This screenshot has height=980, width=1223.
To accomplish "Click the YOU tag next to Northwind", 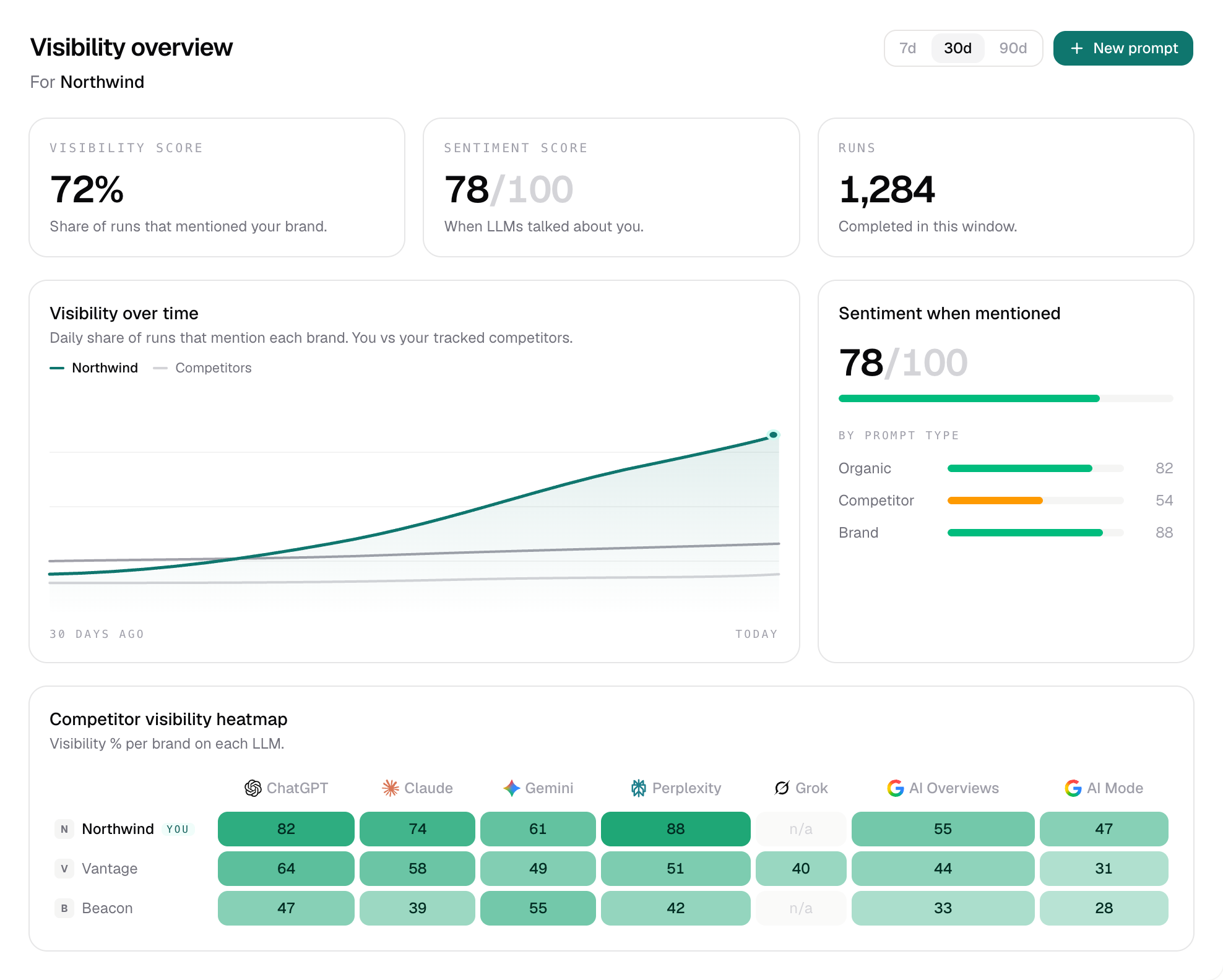I will click(x=178, y=829).
